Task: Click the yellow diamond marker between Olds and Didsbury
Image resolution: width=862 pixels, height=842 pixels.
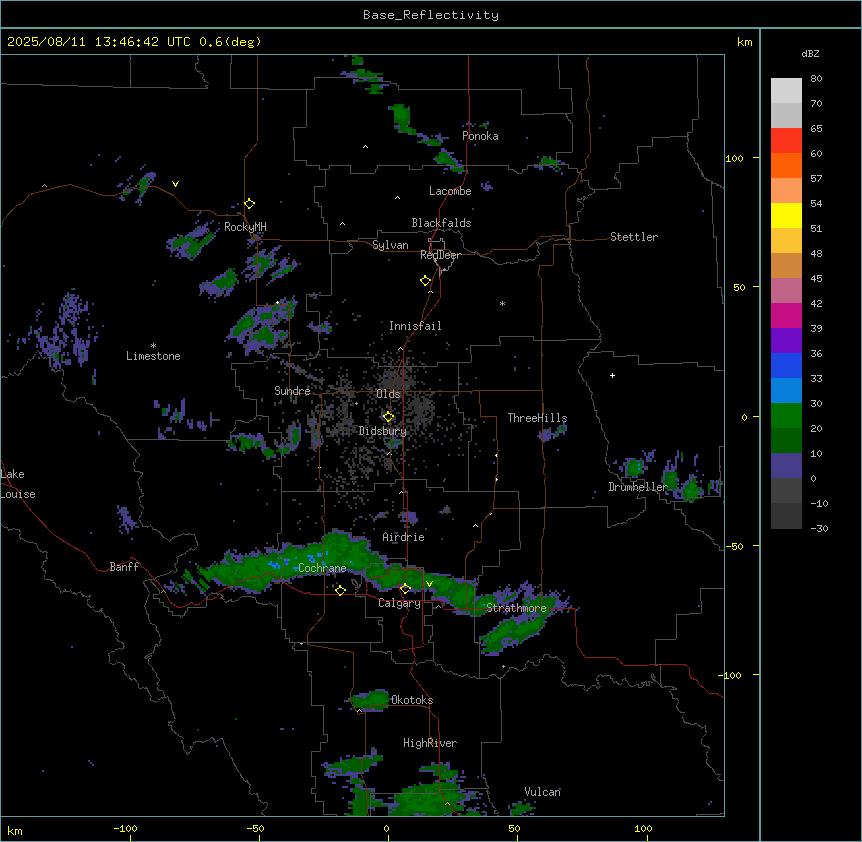Action: pyautogui.click(x=388, y=417)
